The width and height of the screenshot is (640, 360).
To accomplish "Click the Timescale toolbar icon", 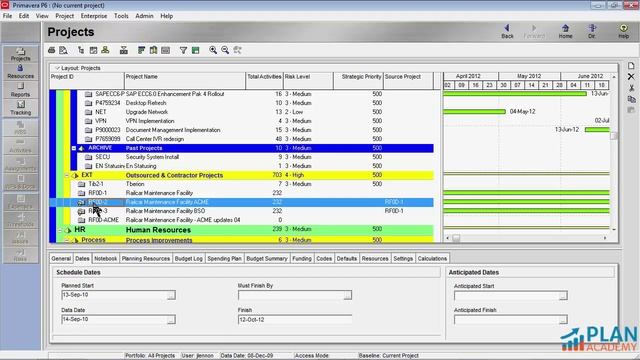I will [x=165, y=50].
